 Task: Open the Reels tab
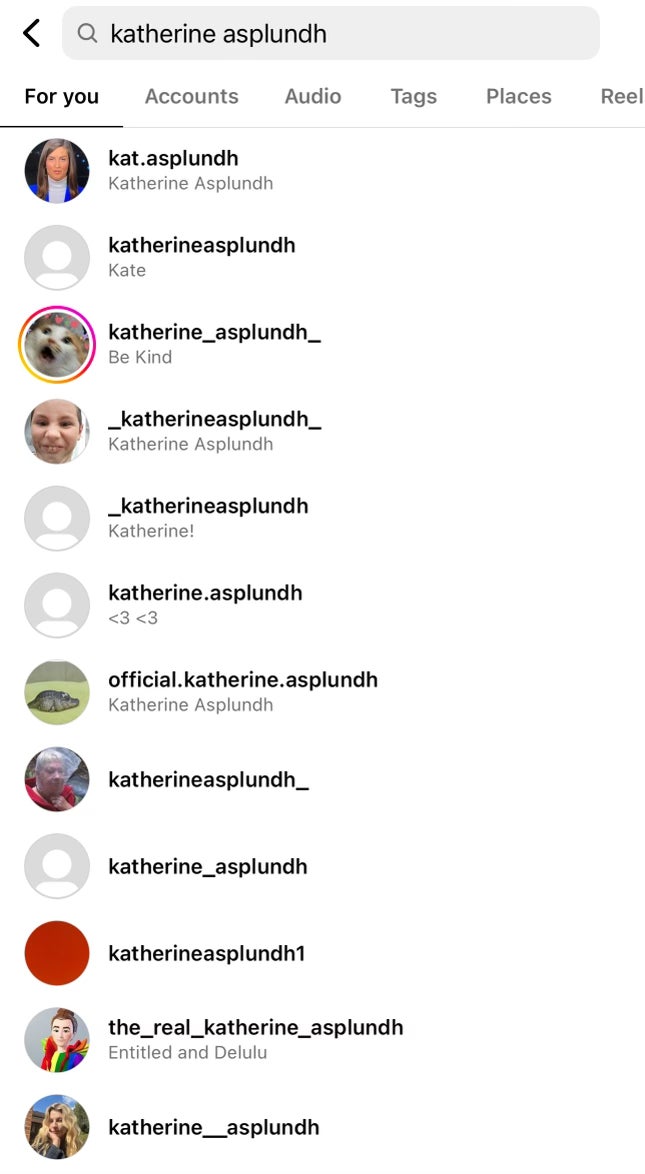622,97
